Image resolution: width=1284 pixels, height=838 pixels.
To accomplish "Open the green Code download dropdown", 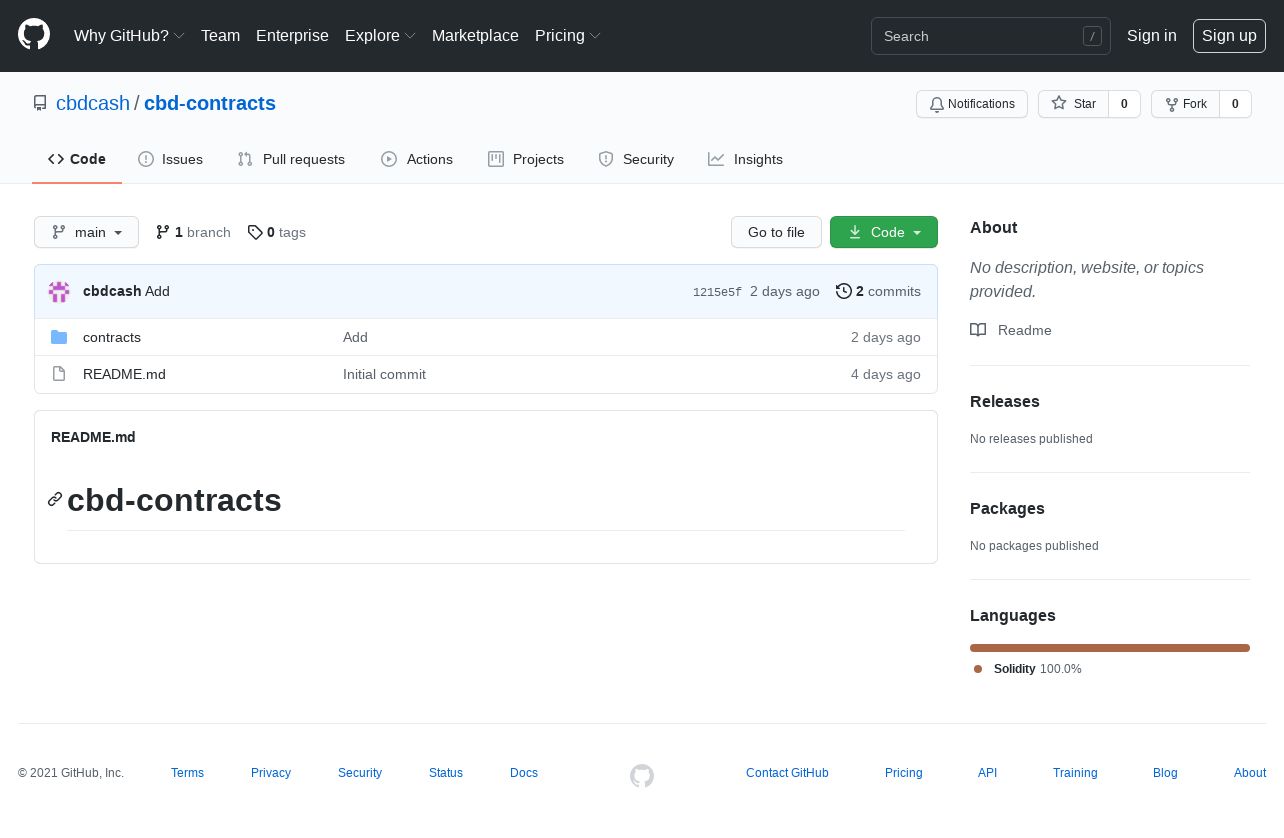I will (x=884, y=232).
